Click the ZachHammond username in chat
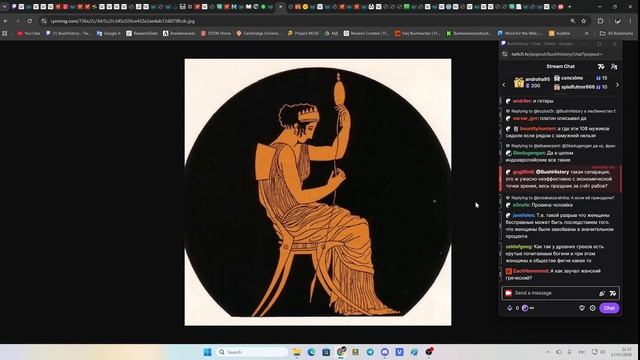Screen dimensions: 640x360 (530, 271)
